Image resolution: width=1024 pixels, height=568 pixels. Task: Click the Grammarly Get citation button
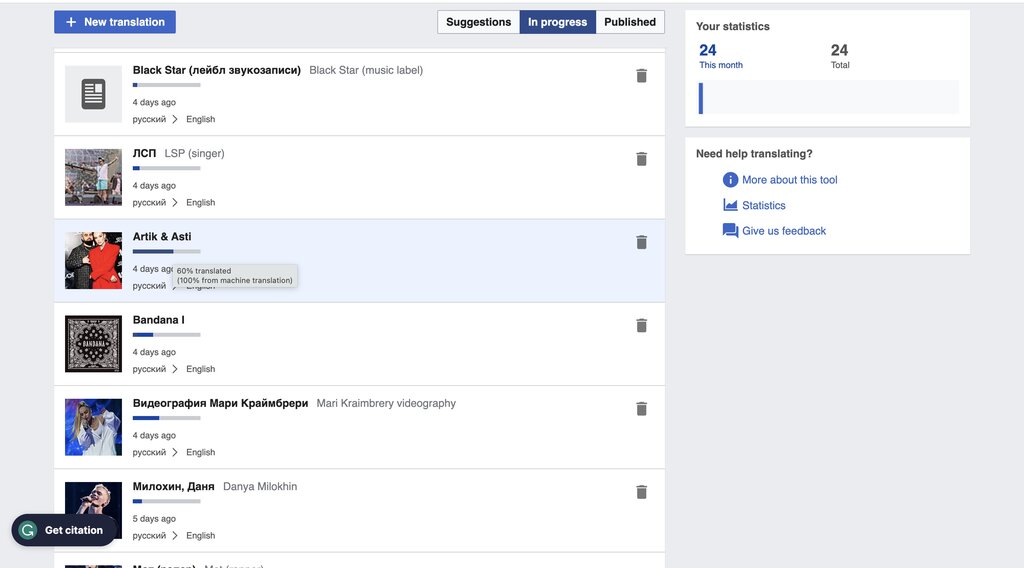pos(63,530)
